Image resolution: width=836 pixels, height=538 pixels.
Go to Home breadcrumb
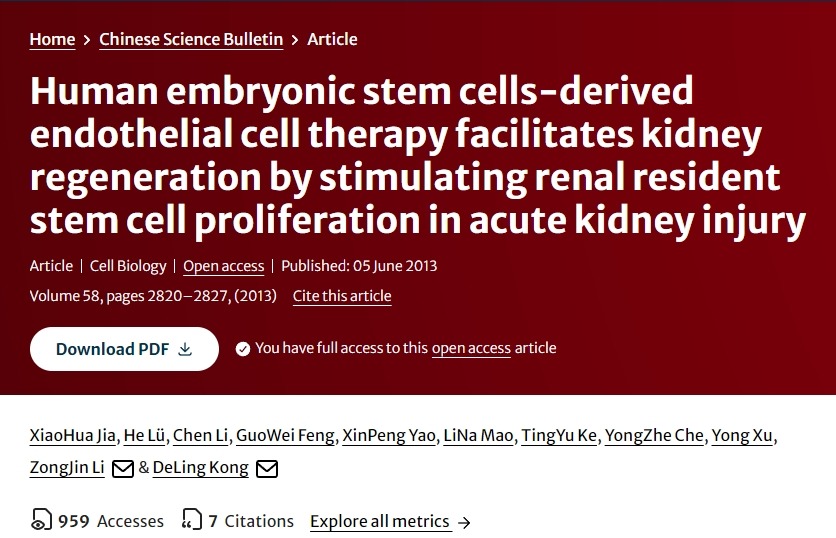tap(52, 39)
